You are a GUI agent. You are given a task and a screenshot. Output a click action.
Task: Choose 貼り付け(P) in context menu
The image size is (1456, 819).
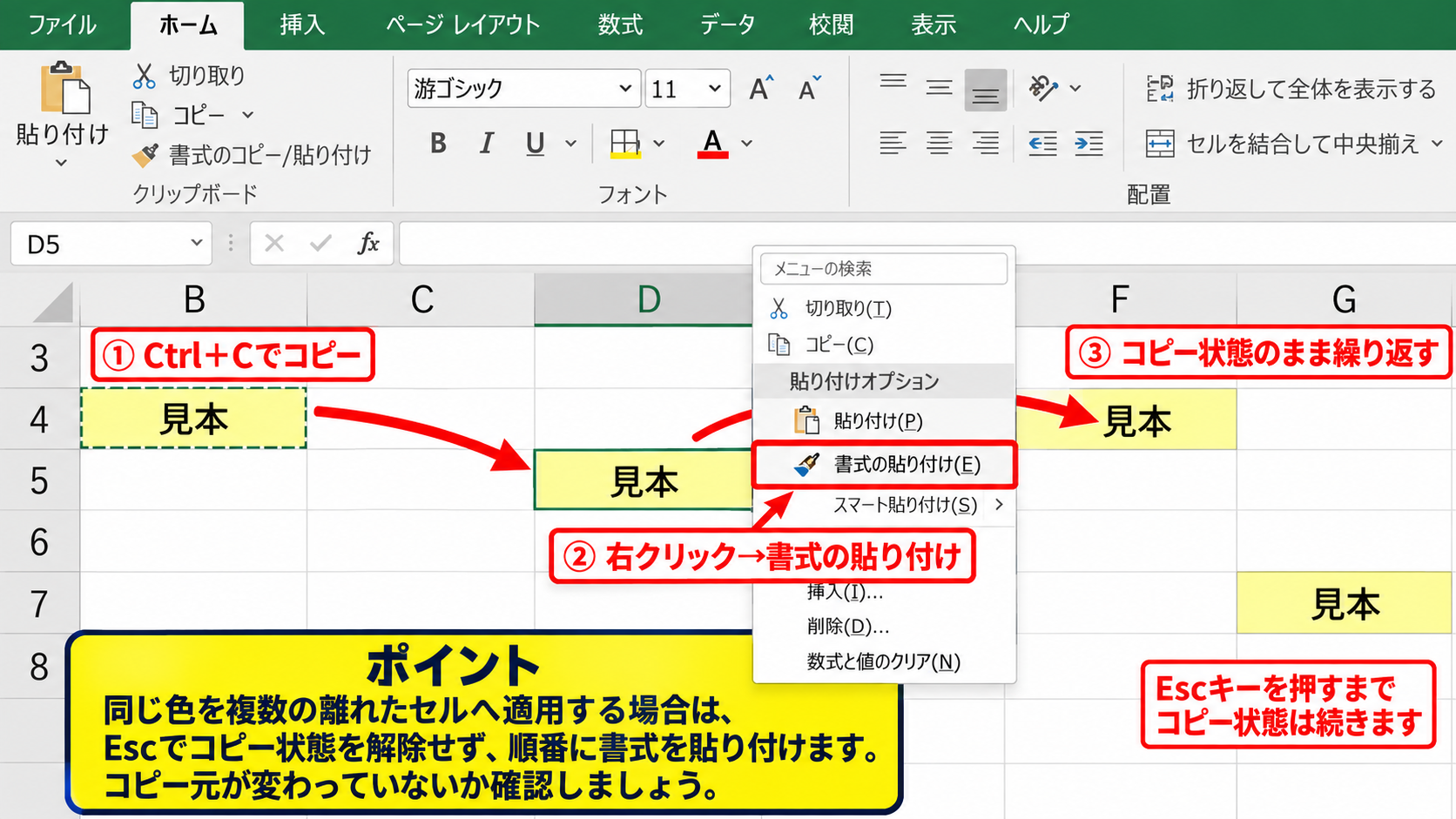coord(884,421)
